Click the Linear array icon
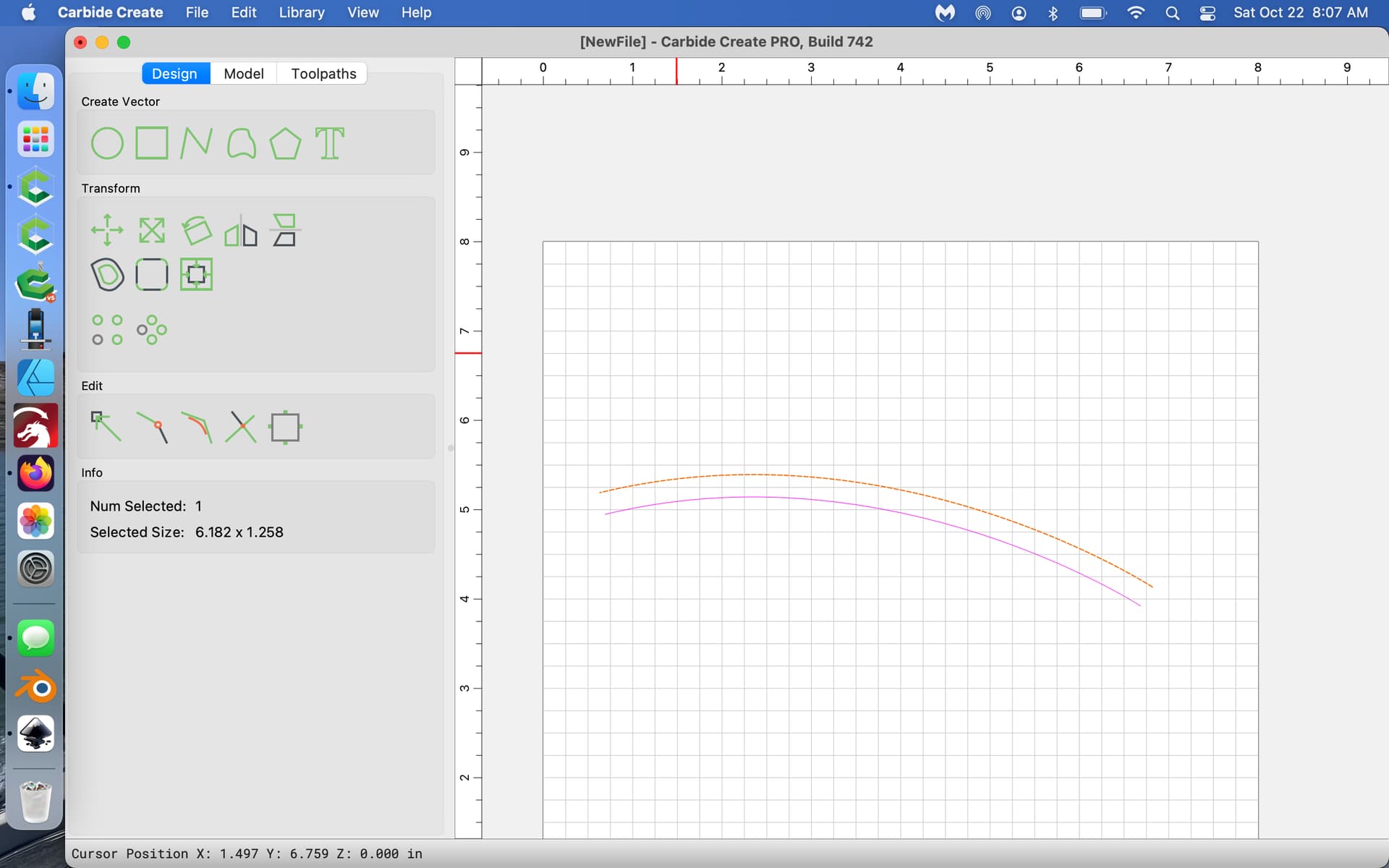This screenshot has height=868, width=1389. pos(107,330)
